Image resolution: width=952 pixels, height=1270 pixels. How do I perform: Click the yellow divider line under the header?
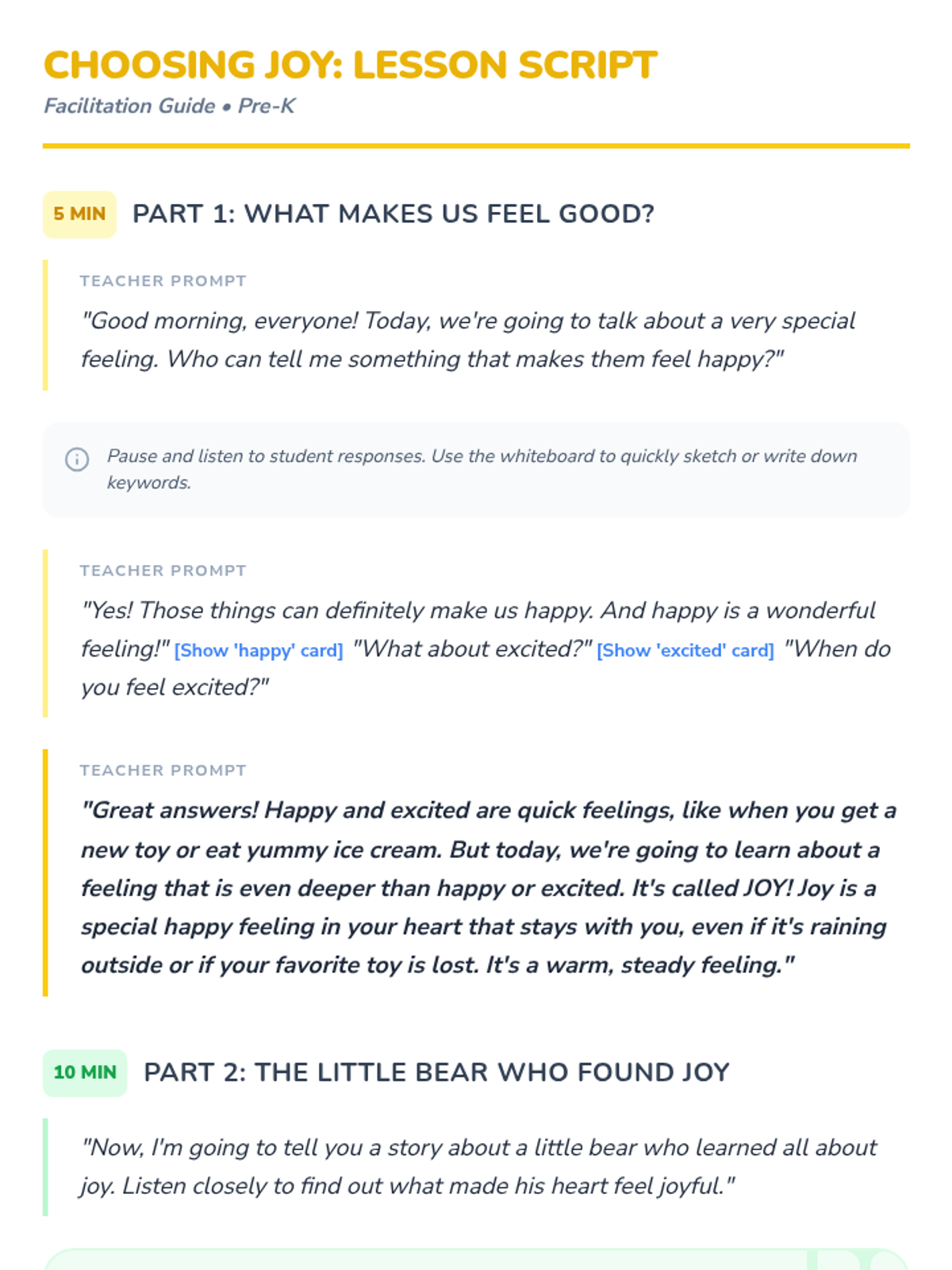(476, 146)
